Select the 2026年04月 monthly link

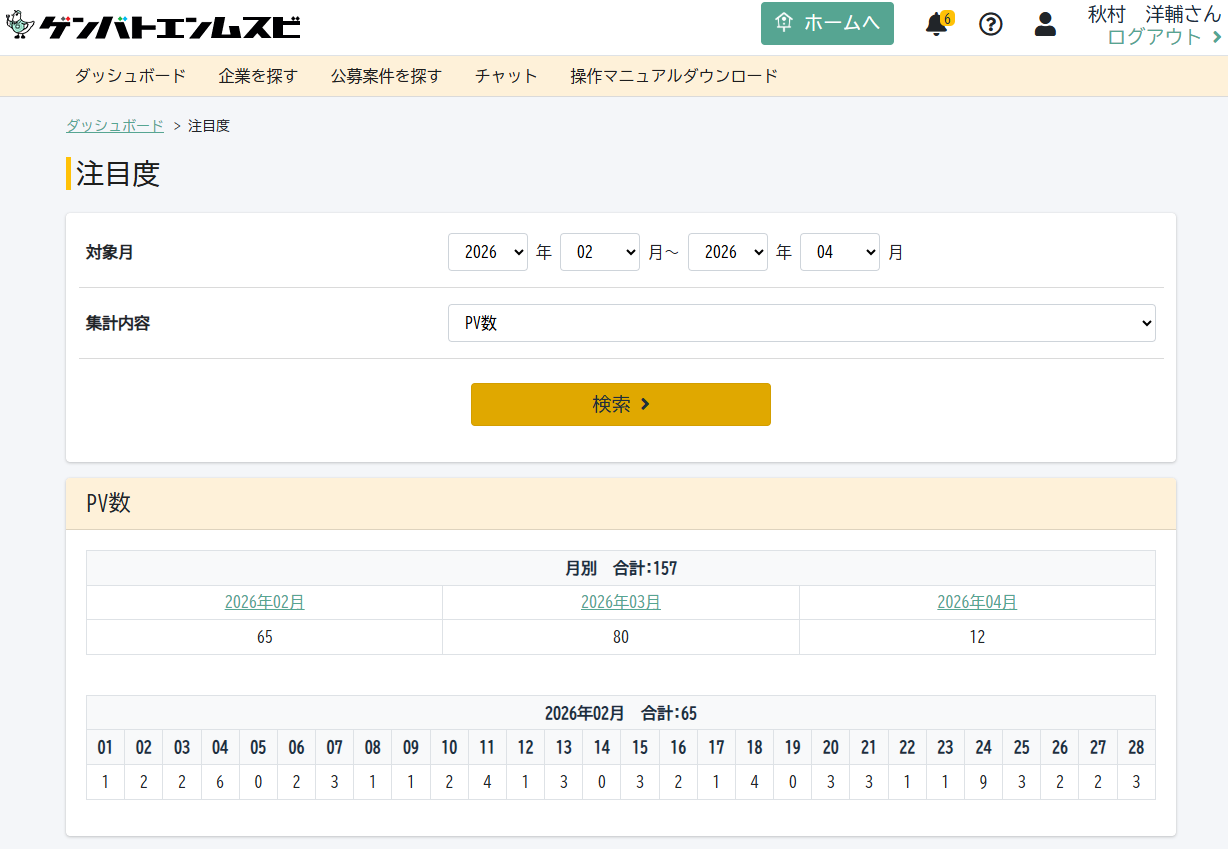(x=976, y=602)
